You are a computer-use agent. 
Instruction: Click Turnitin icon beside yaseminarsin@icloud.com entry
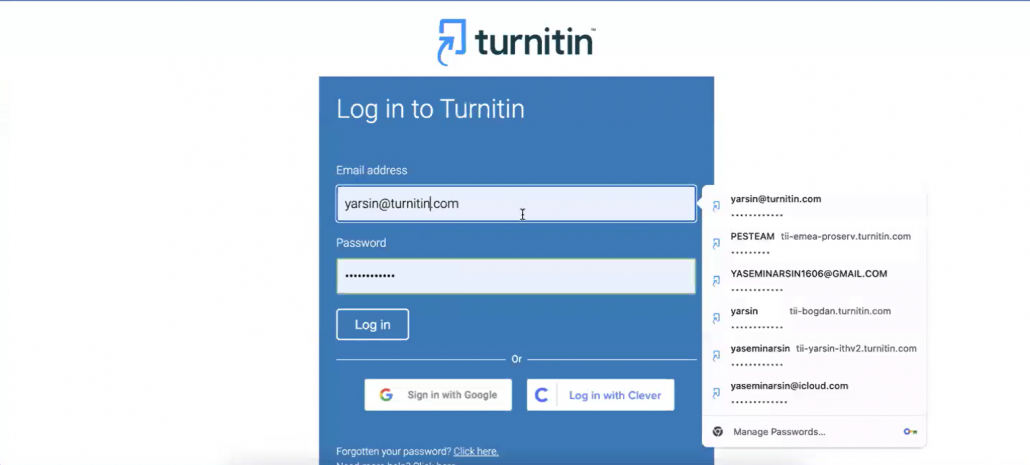716,393
